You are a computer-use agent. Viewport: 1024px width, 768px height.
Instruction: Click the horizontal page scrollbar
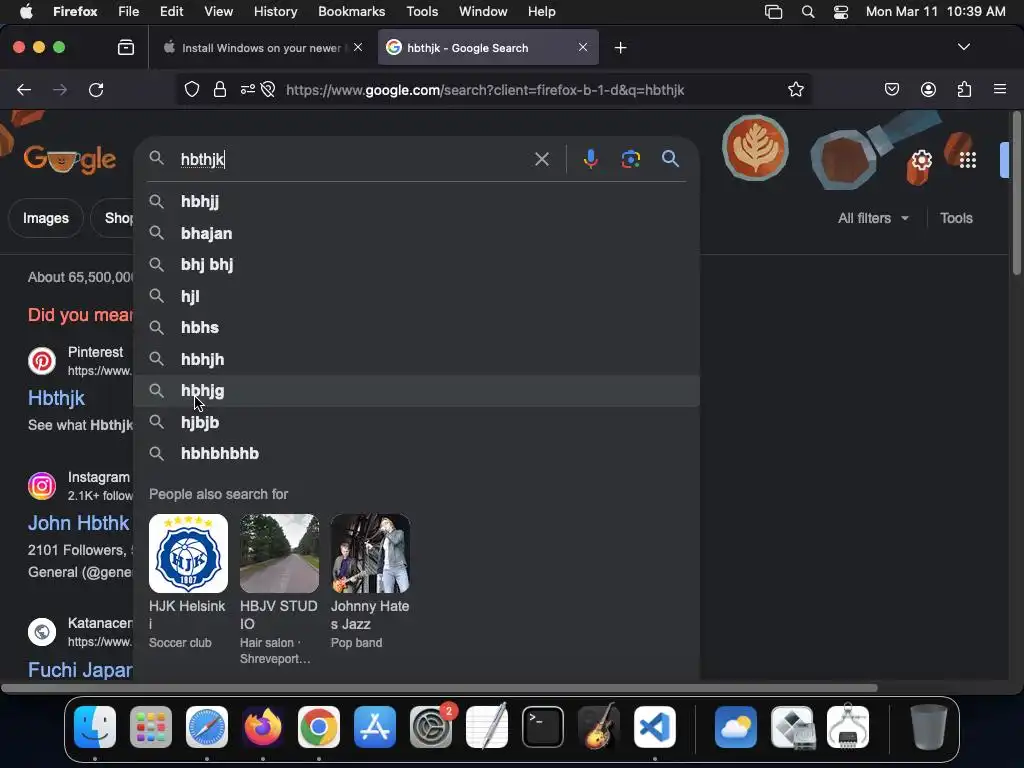click(439, 688)
